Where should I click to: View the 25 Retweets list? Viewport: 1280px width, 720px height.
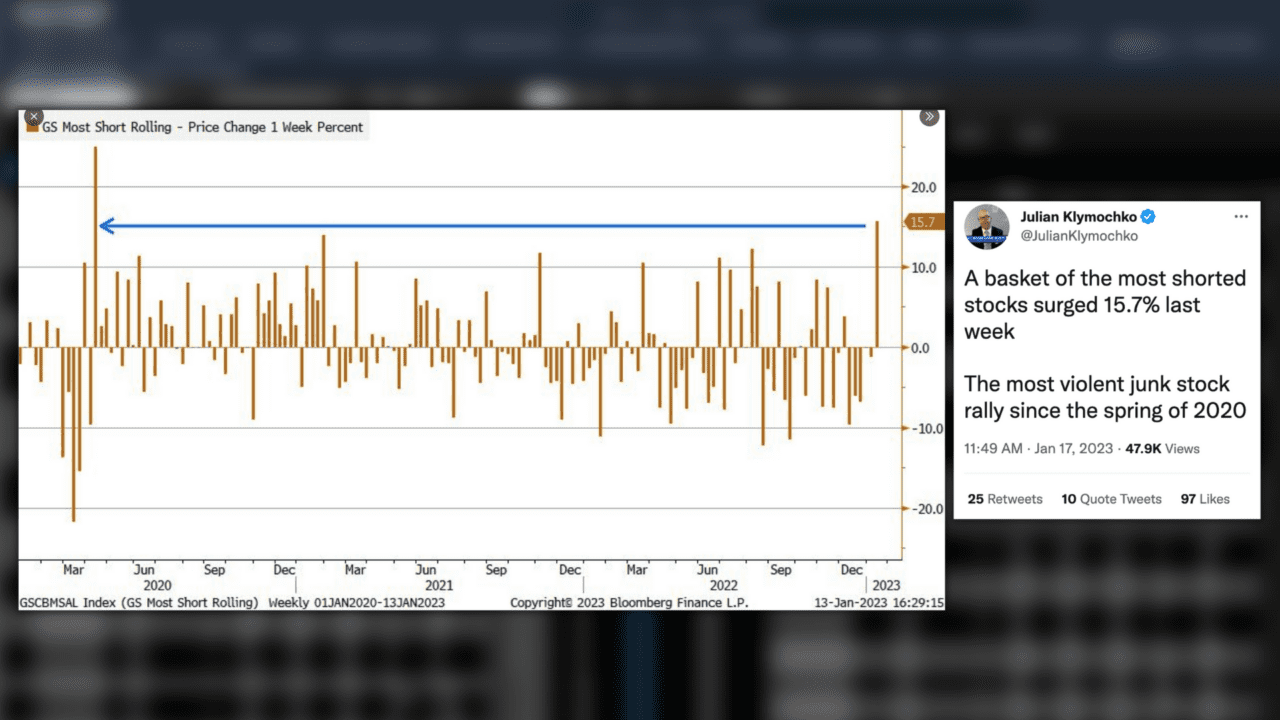point(1005,499)
